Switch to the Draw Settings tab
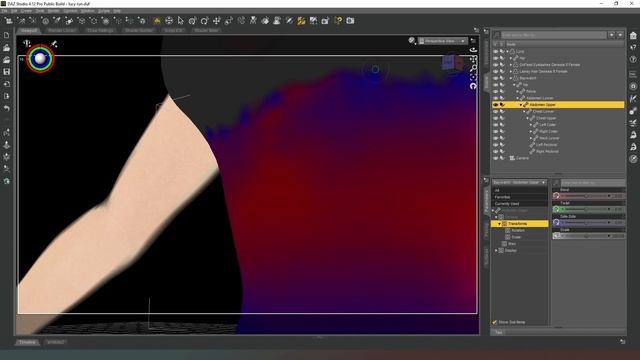Viewport: 640px width, 360px height. 100,30
